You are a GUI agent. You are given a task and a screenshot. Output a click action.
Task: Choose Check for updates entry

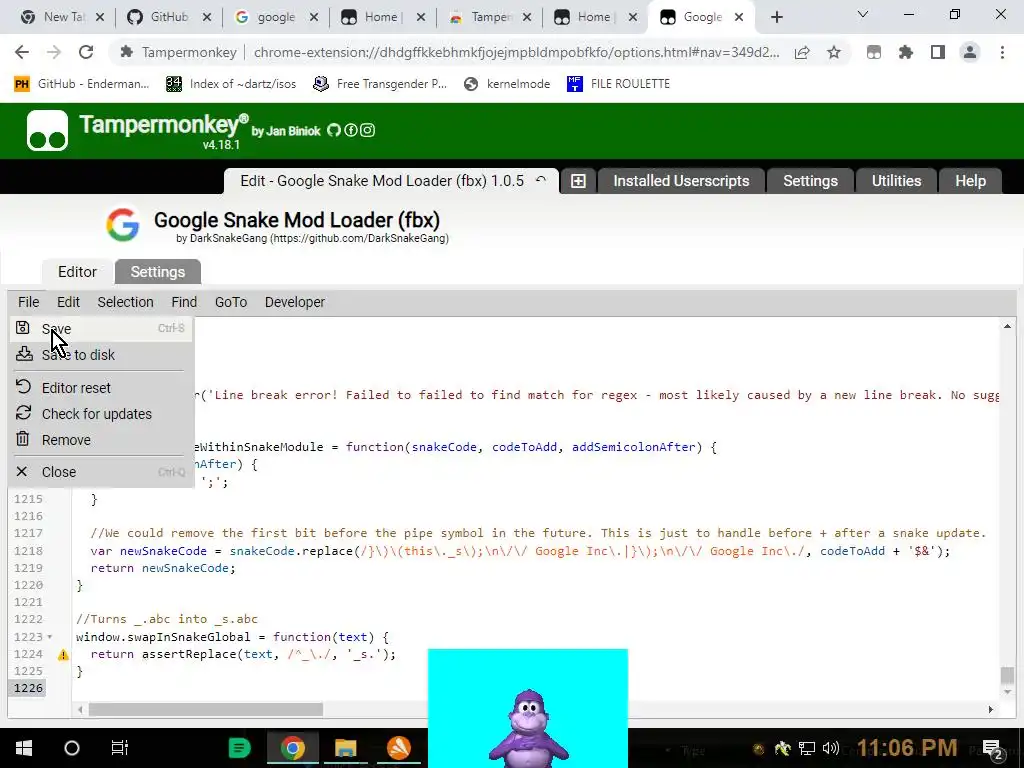(101, 413)
